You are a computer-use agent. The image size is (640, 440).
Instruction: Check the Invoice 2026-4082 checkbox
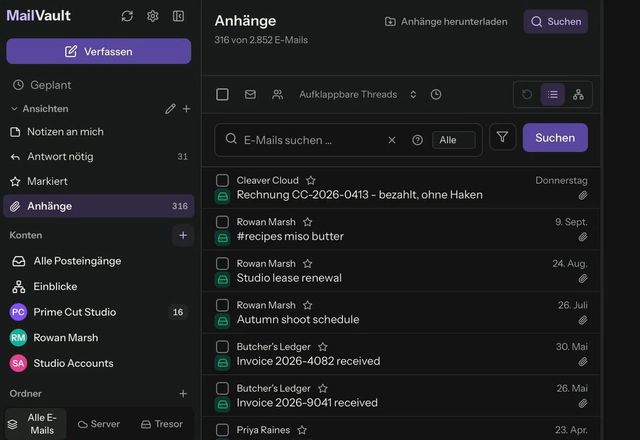[x=222, y=347]
